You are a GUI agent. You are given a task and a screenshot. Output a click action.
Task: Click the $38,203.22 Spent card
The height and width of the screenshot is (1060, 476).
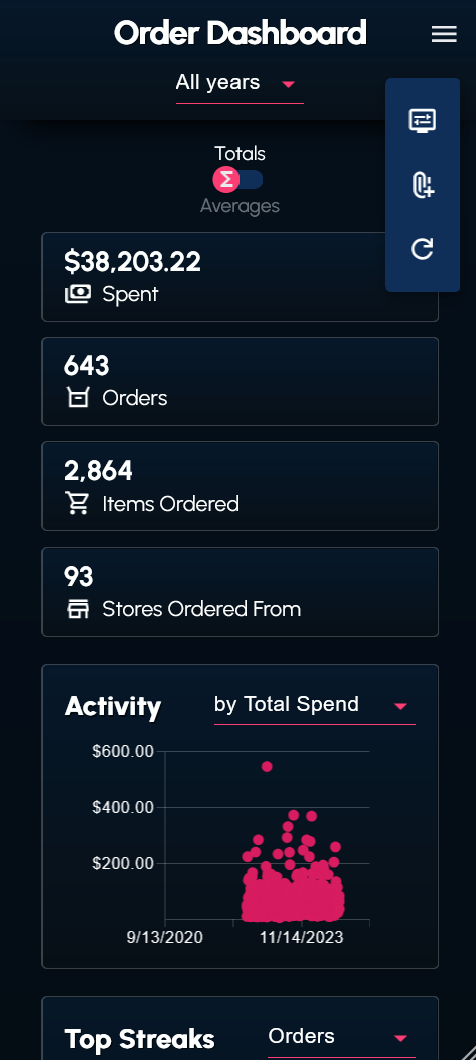240,277
